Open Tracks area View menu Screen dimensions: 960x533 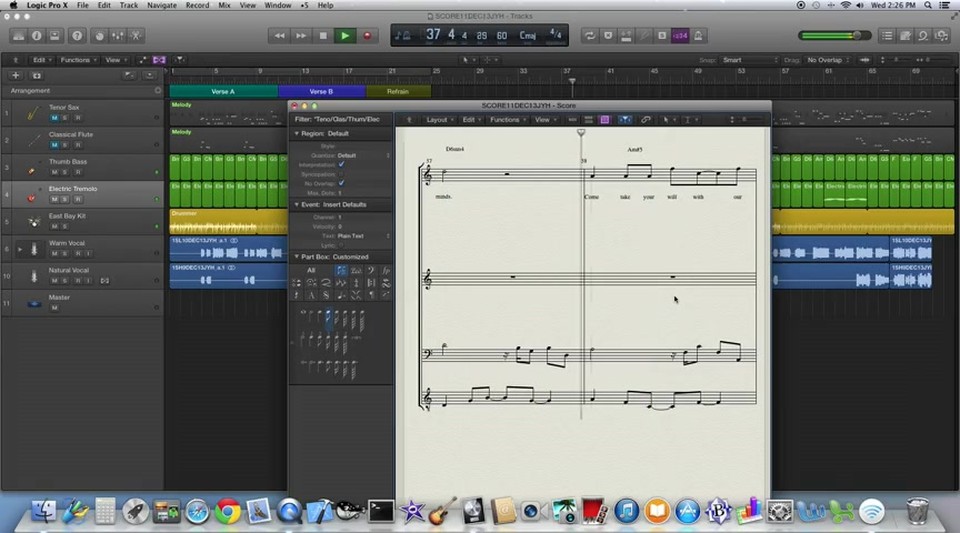click(x=115, y=60)
